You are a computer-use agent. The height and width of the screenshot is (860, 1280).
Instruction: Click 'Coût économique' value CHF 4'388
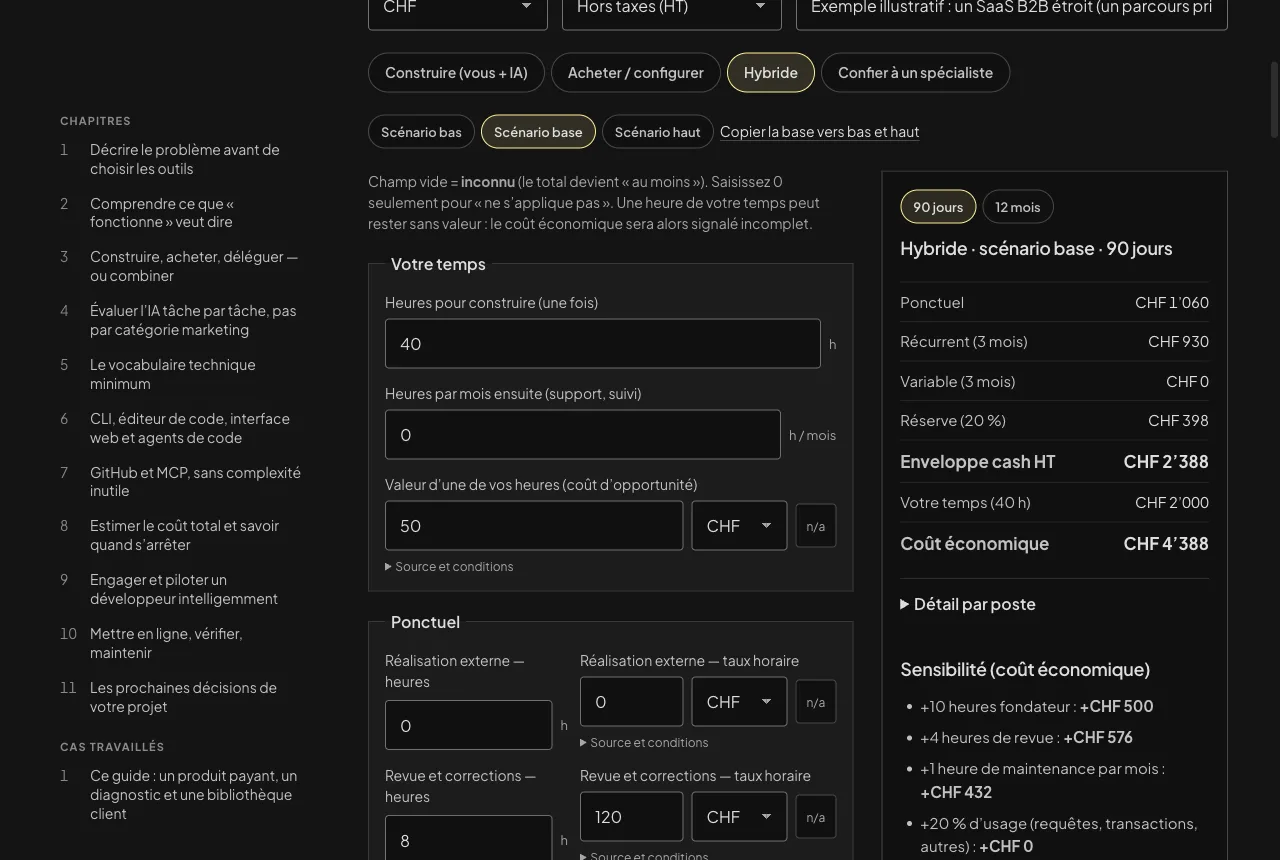(1166, 543)
